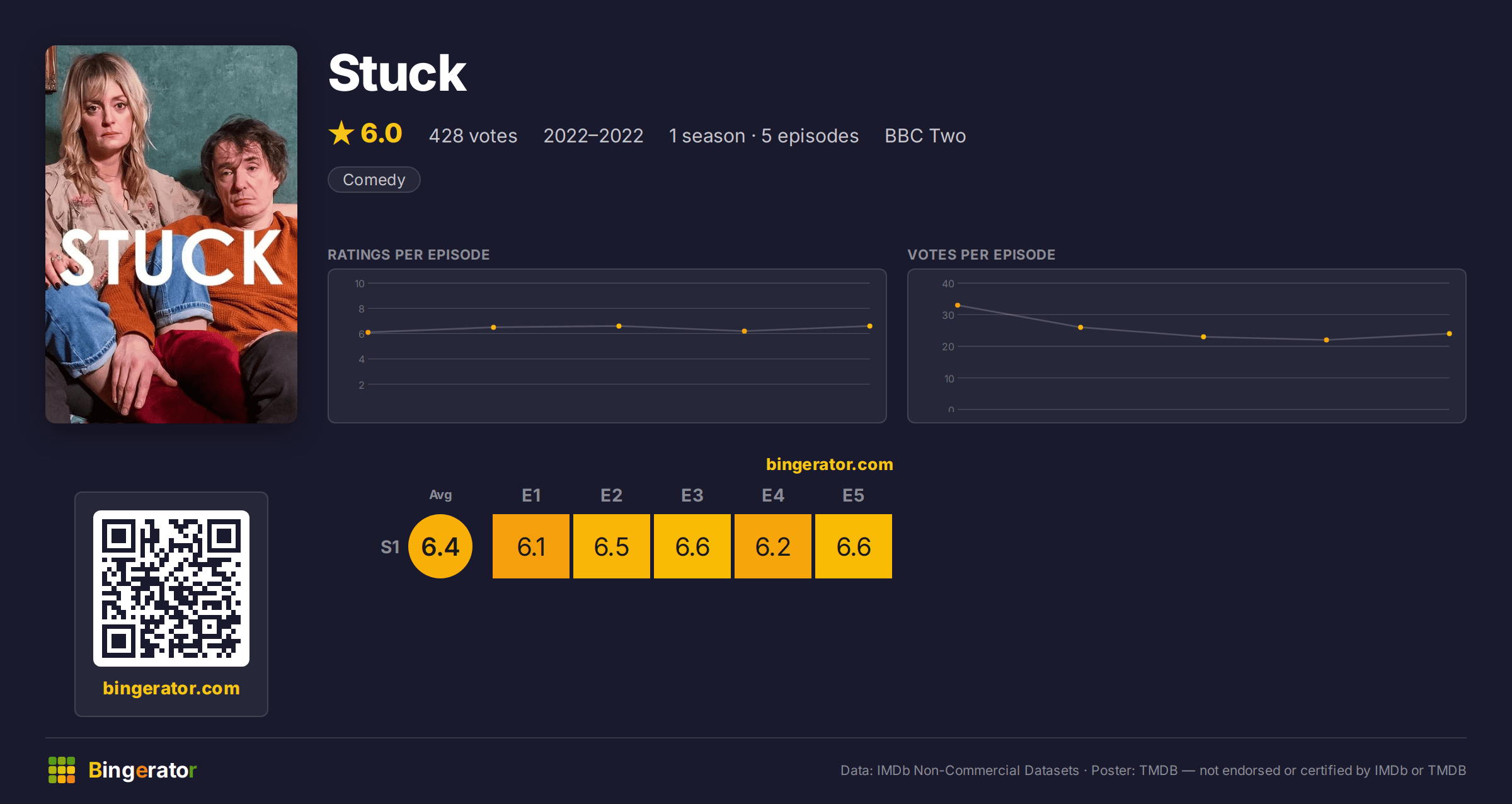This screenshot has height=804, width=1512.
Task: Click the S1 average 6.4 circle
Action: (440, 546)
